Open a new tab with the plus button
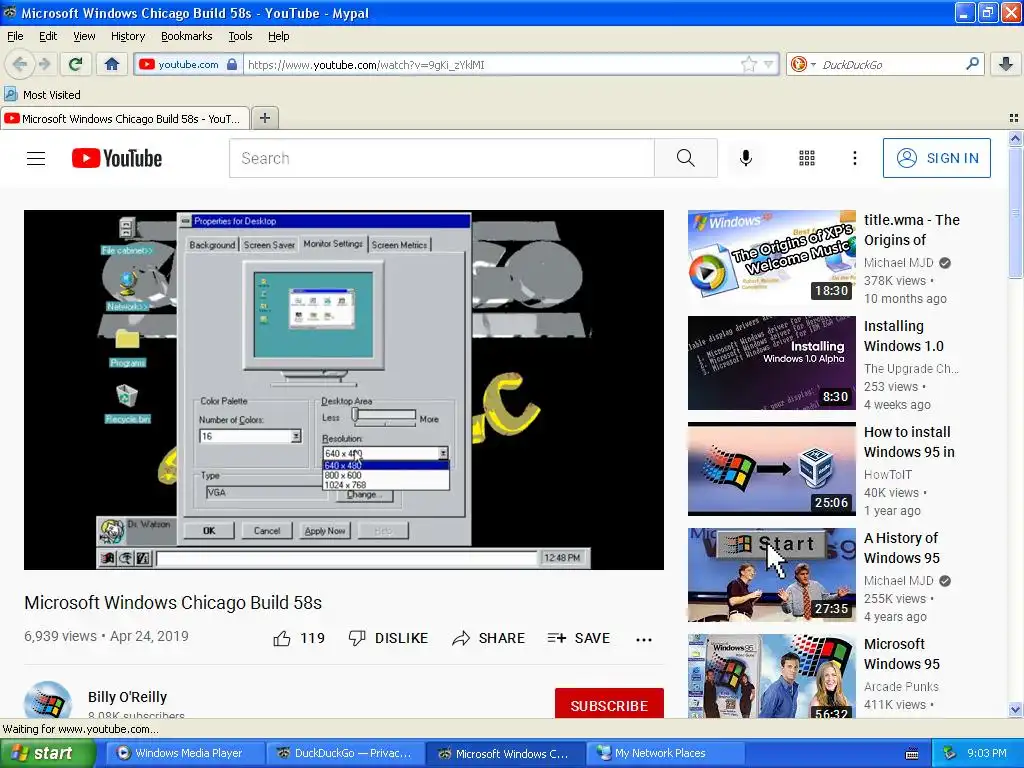The image size is (1024, 768). tap(264, 118)
